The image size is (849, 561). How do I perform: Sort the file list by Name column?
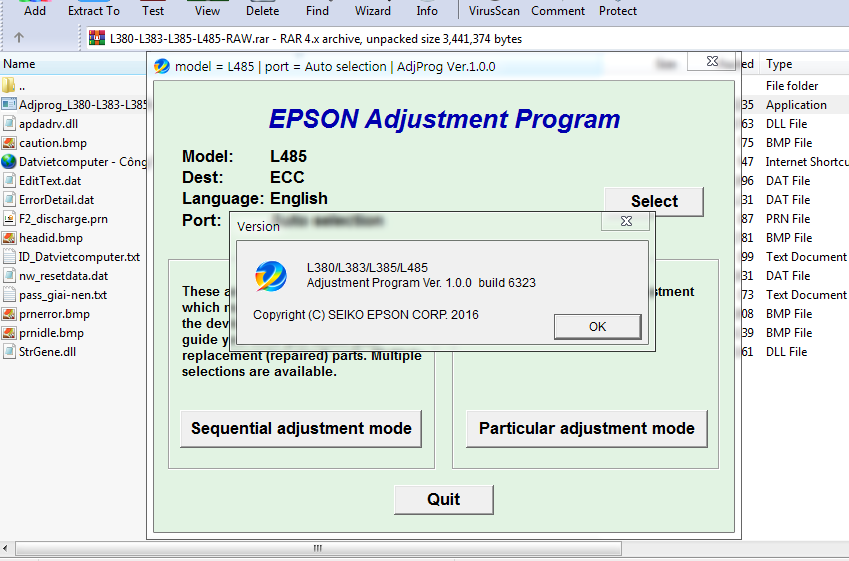click(73, 64)
